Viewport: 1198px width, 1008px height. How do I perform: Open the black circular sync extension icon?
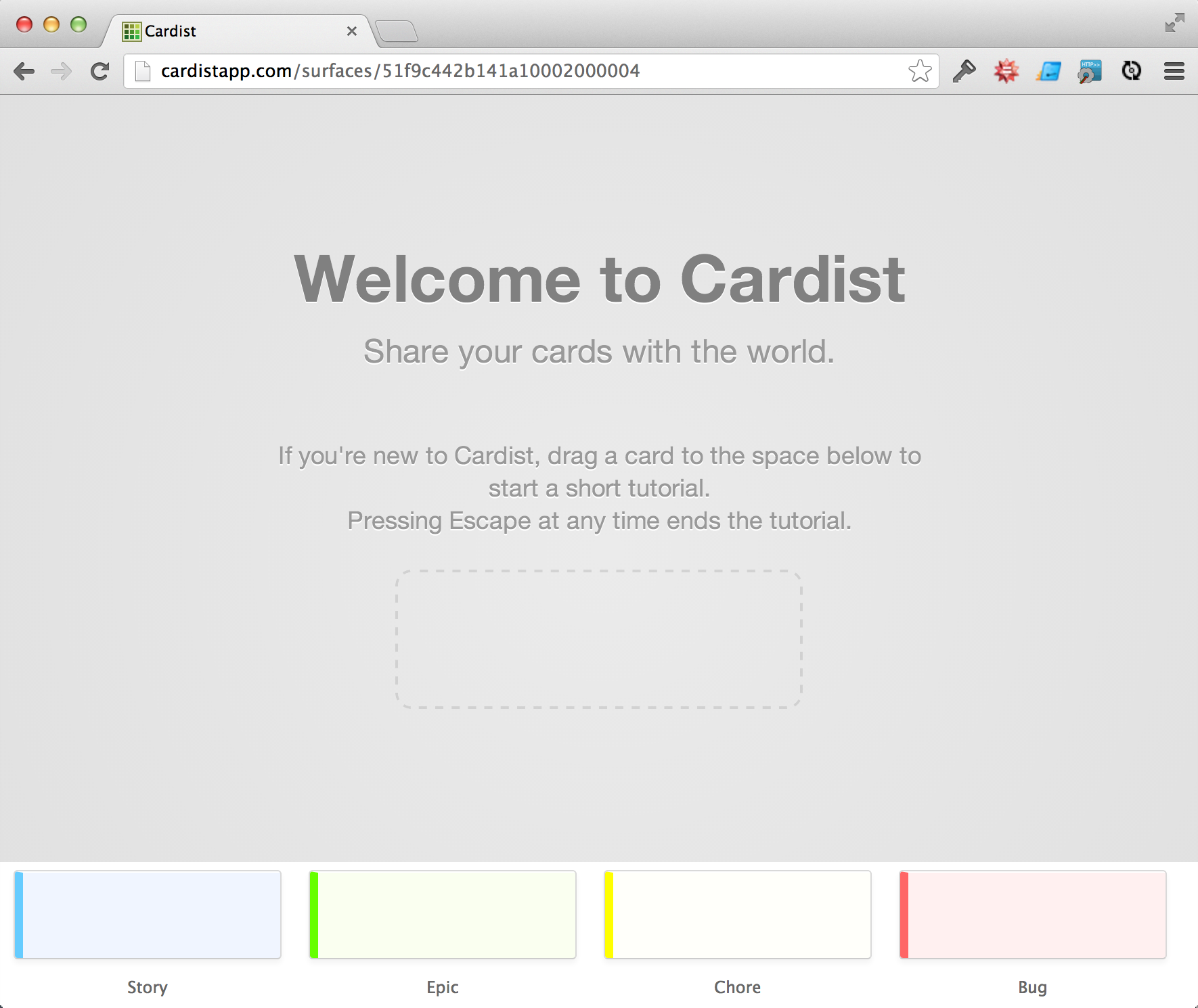click(1132, 70)
